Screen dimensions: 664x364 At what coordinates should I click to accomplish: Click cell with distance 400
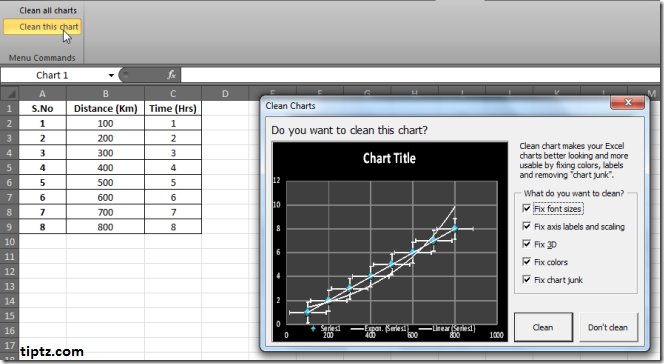click(x=105, y=168)
